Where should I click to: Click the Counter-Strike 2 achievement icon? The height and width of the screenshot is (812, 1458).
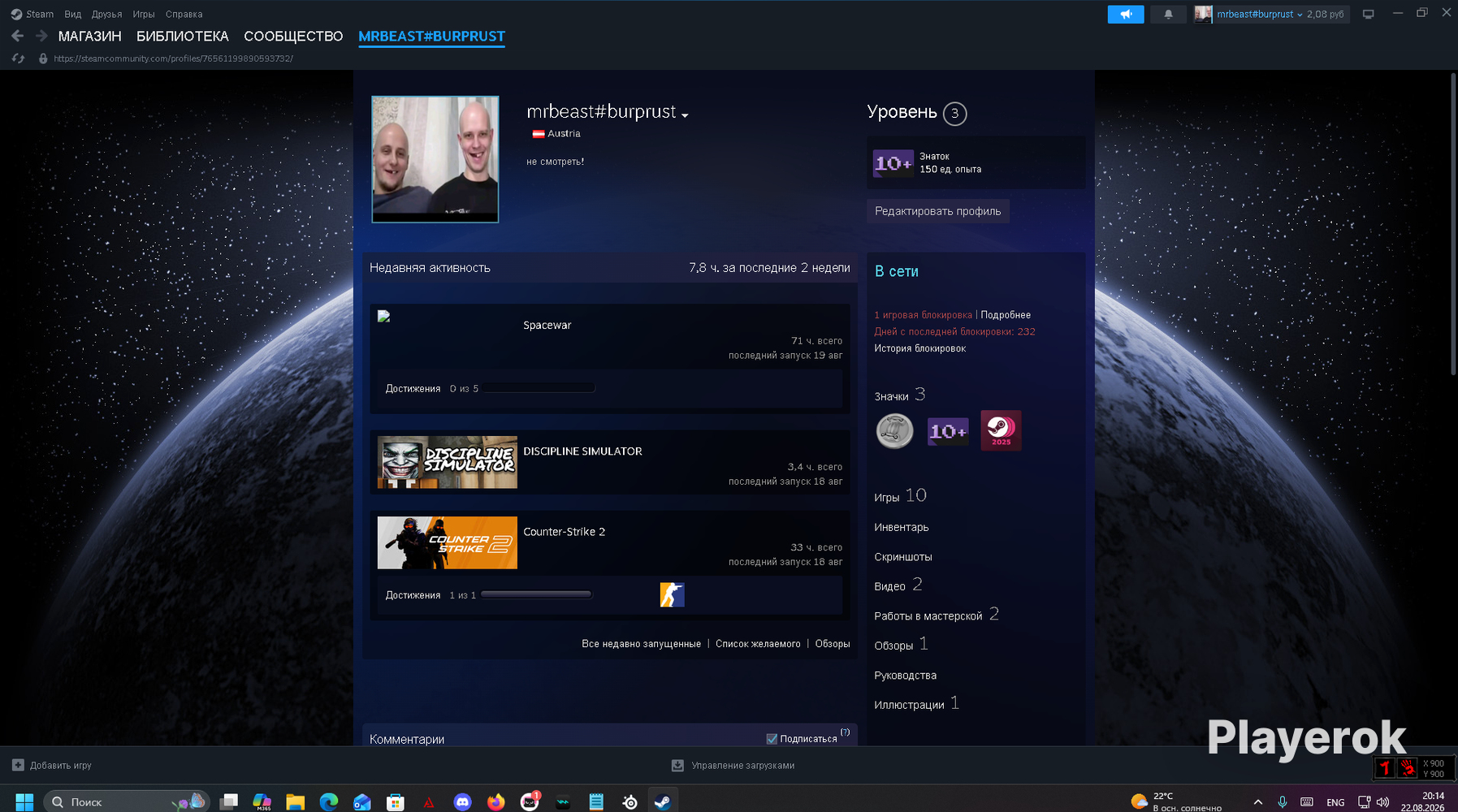pos(672,595)
